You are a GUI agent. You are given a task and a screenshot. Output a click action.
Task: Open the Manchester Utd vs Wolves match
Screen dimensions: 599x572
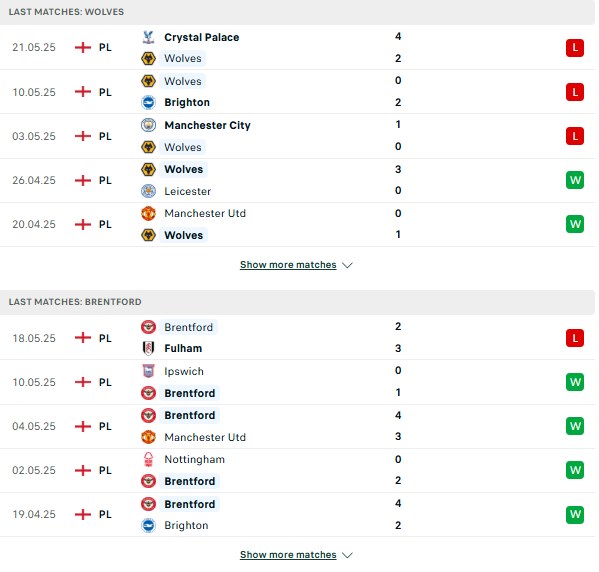(x=297, y=224)
